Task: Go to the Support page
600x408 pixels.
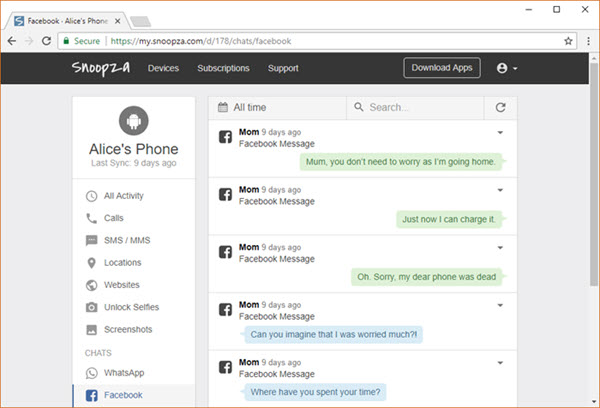Action: [x=283, y=68]
